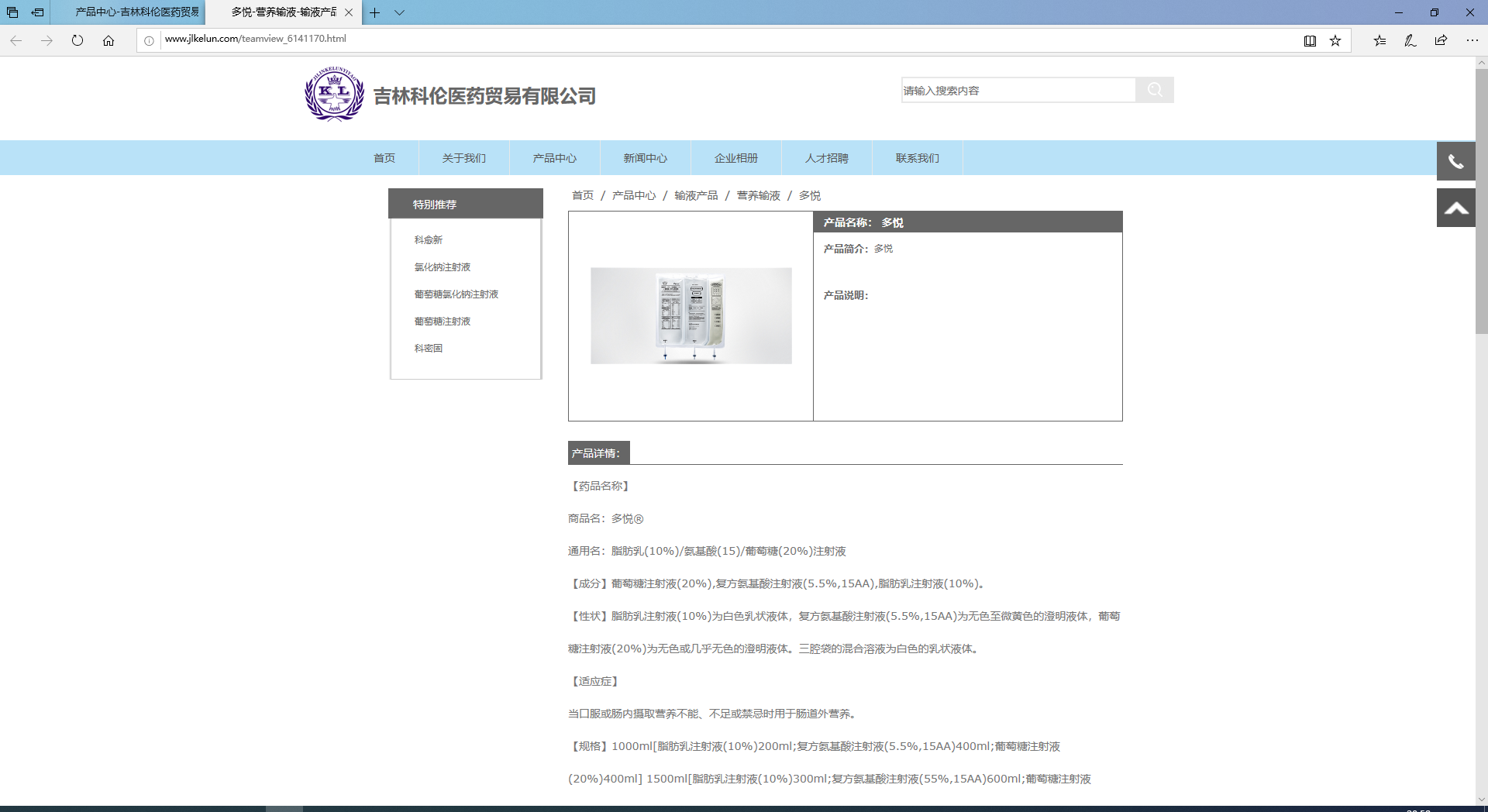This screenshot has height=812, width=1488.
Task: Click the scrollbar up arrow
Action: tap(1481, 63)
